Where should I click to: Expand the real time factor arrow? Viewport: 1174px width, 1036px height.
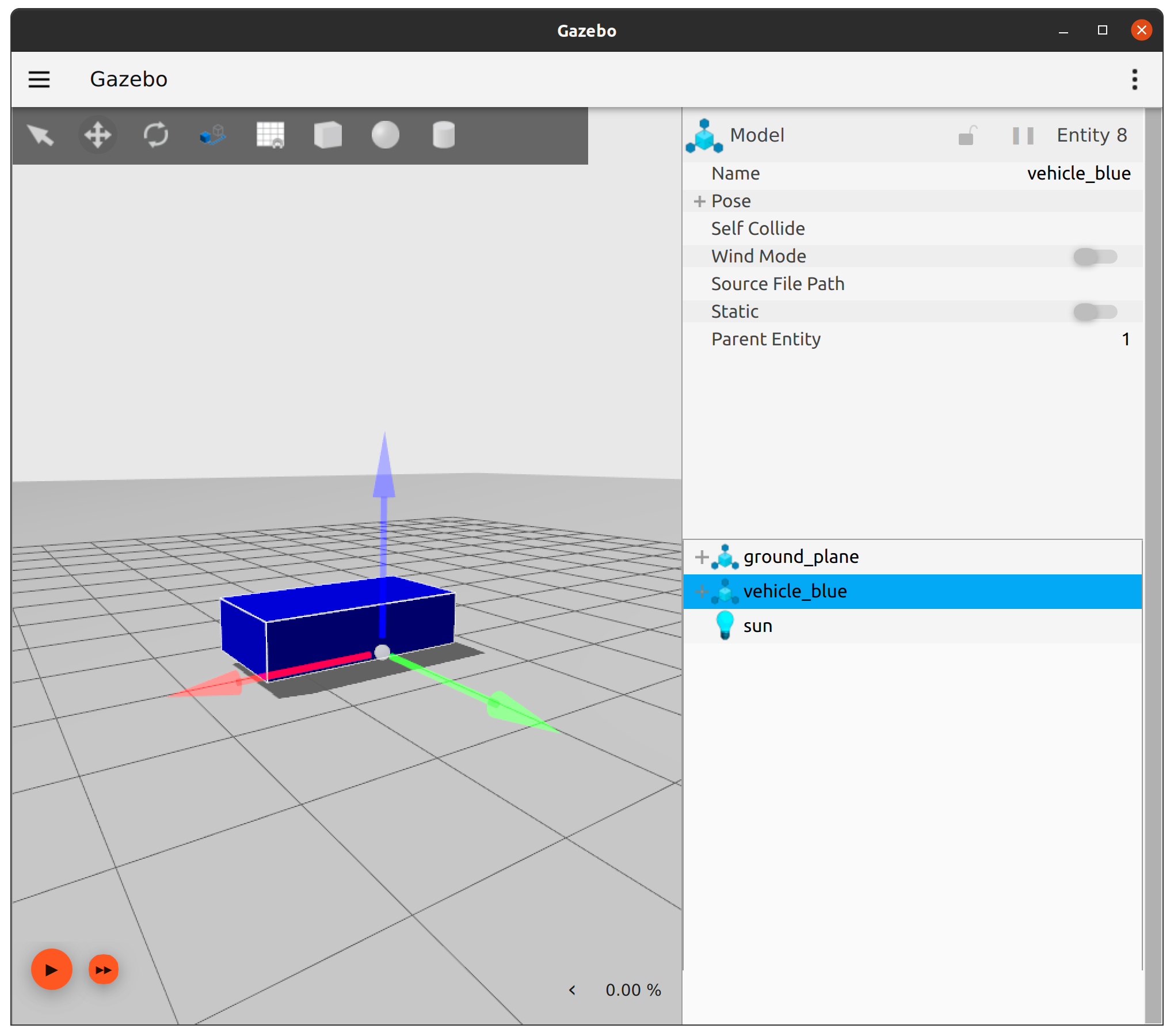pyautogui.click(x=572, y=990)
